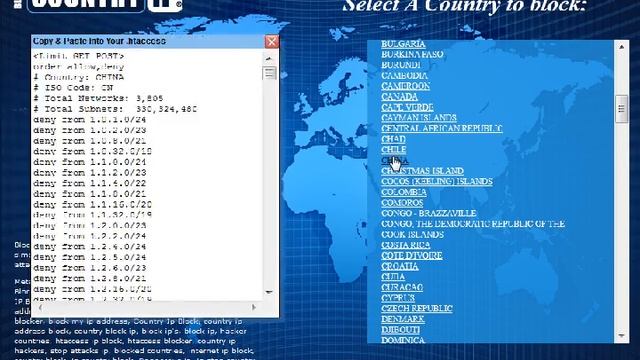Select CUBA country link

(x=393, y=277)
